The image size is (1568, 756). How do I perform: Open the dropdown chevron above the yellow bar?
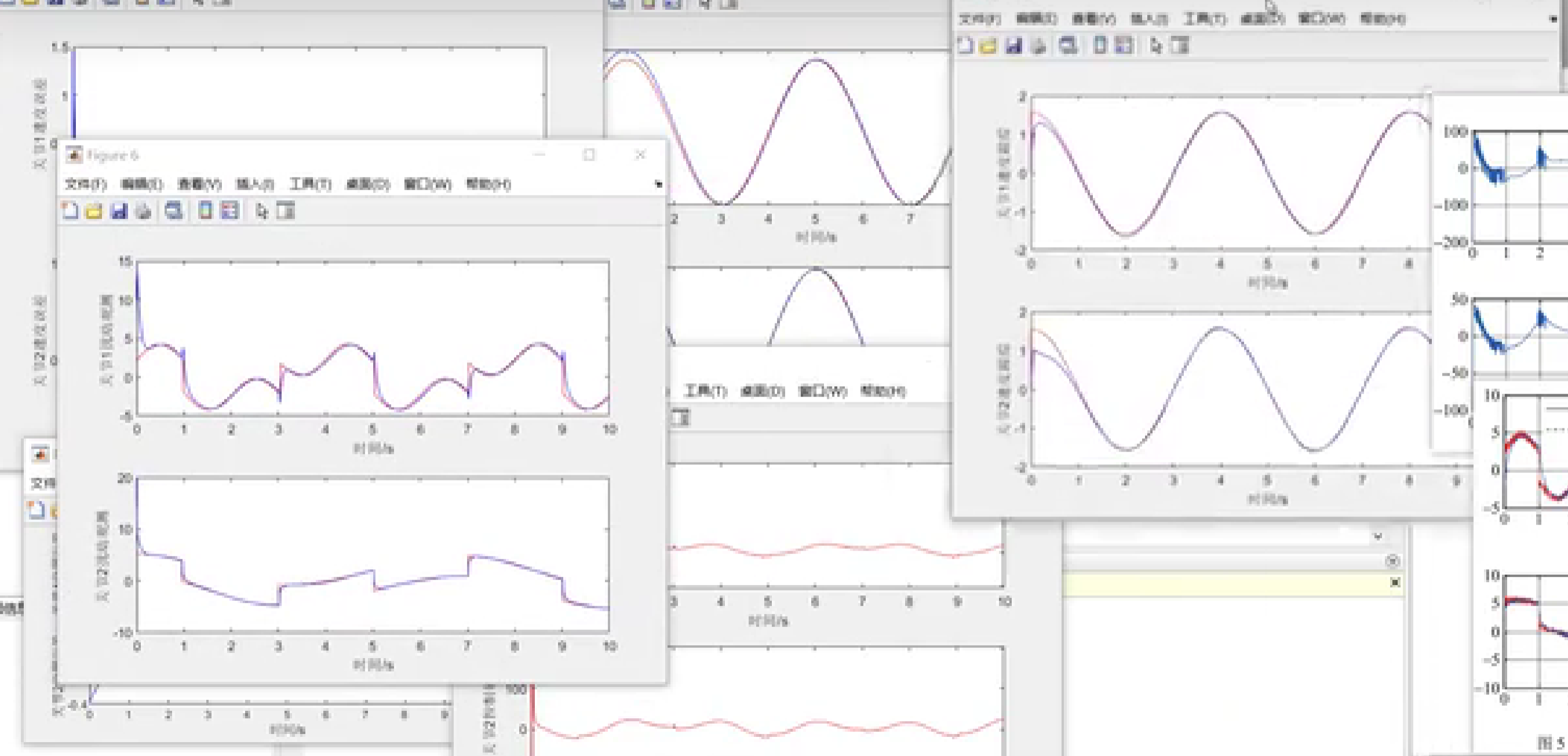(1377, 536)
